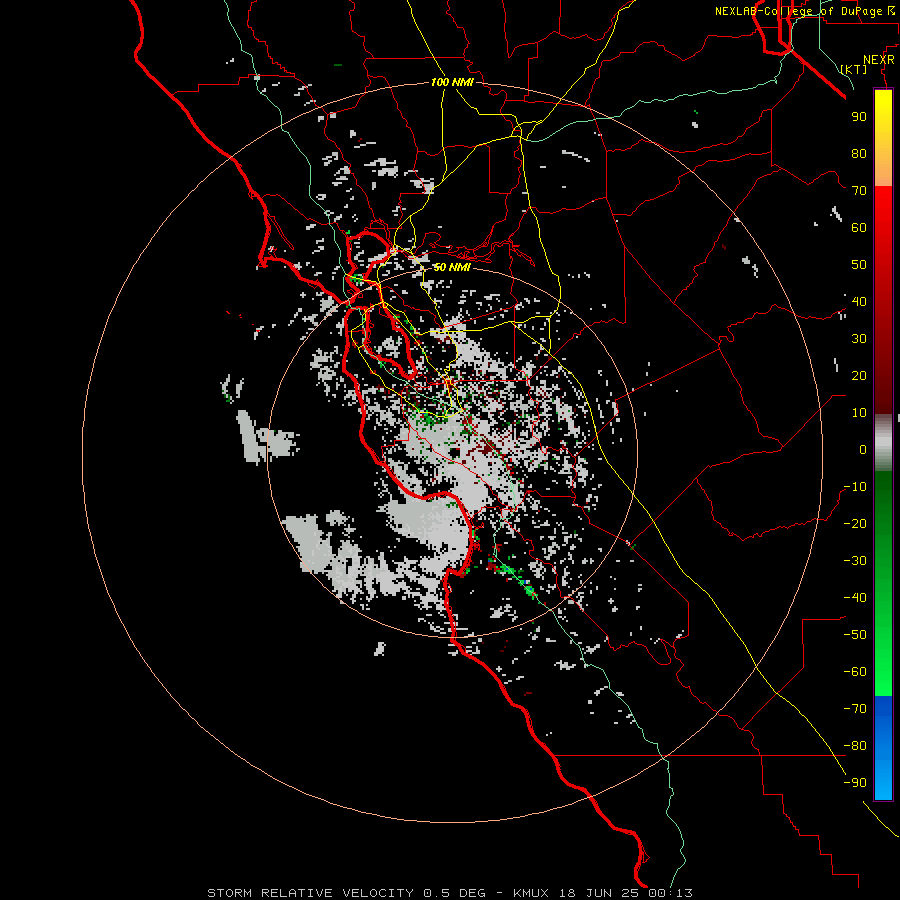Click the "50" positive scale value
Image resolution: width=900 pixels, height=900 pixels.
coord(859,265)
